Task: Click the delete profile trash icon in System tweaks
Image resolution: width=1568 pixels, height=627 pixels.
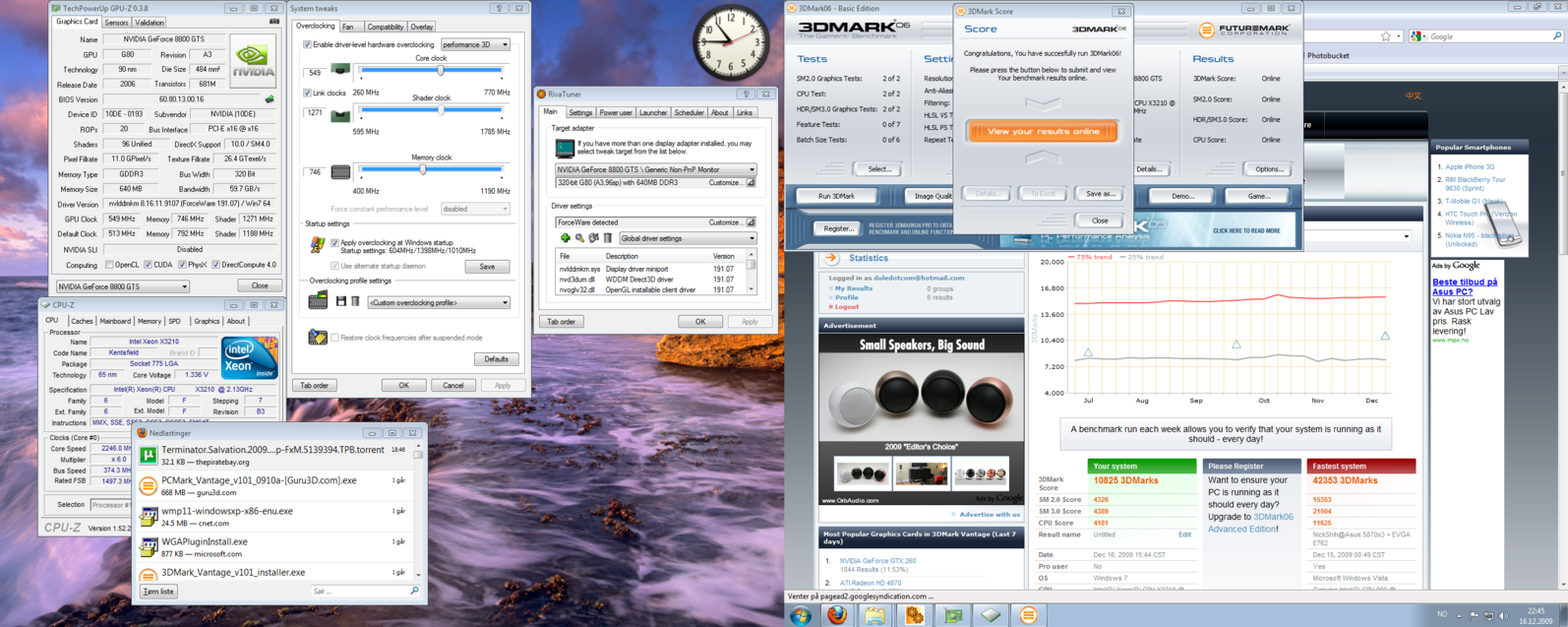Action: [355, 301]
